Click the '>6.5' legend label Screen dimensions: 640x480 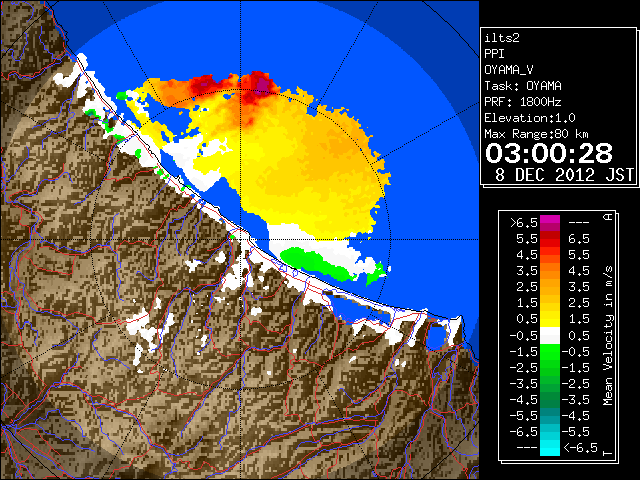pos(524,223)
